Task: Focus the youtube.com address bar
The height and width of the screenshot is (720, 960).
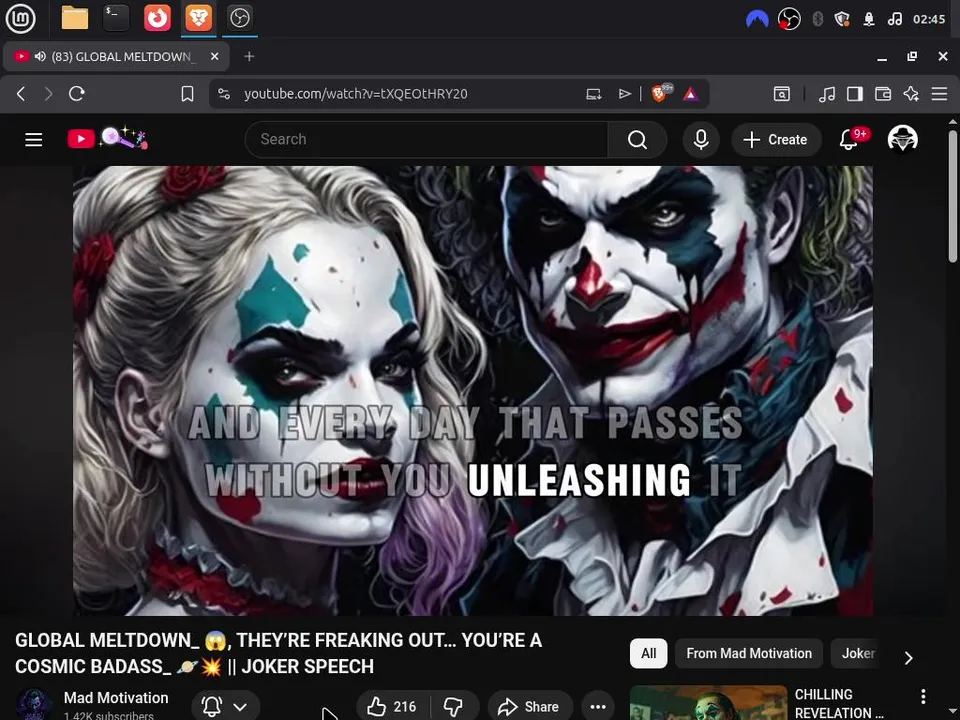Action: tap(355, 94)
